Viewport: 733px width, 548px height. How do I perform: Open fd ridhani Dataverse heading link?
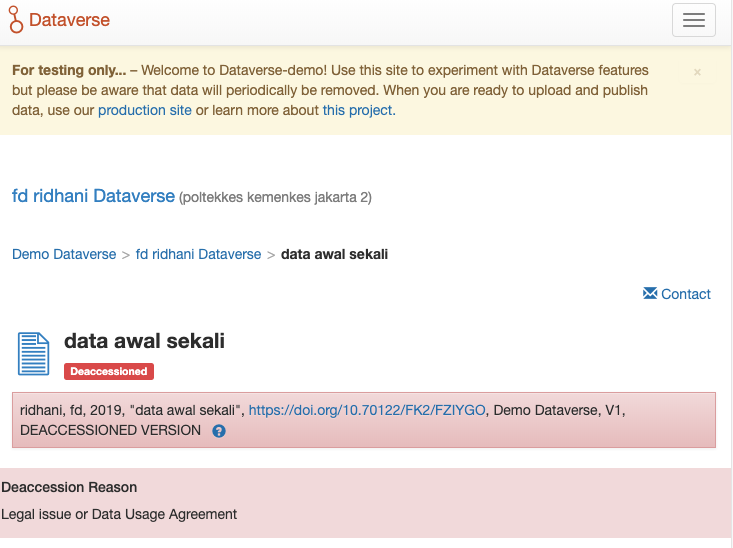pos(93,196)
